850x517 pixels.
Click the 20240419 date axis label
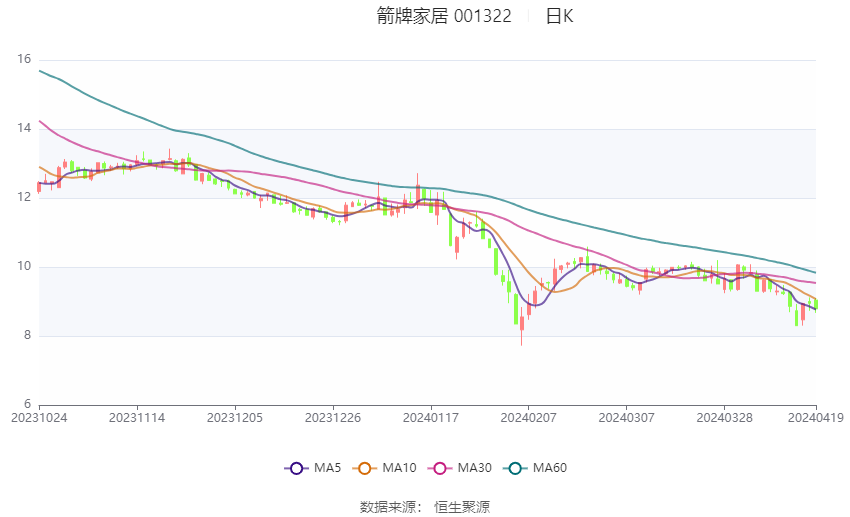816,416
